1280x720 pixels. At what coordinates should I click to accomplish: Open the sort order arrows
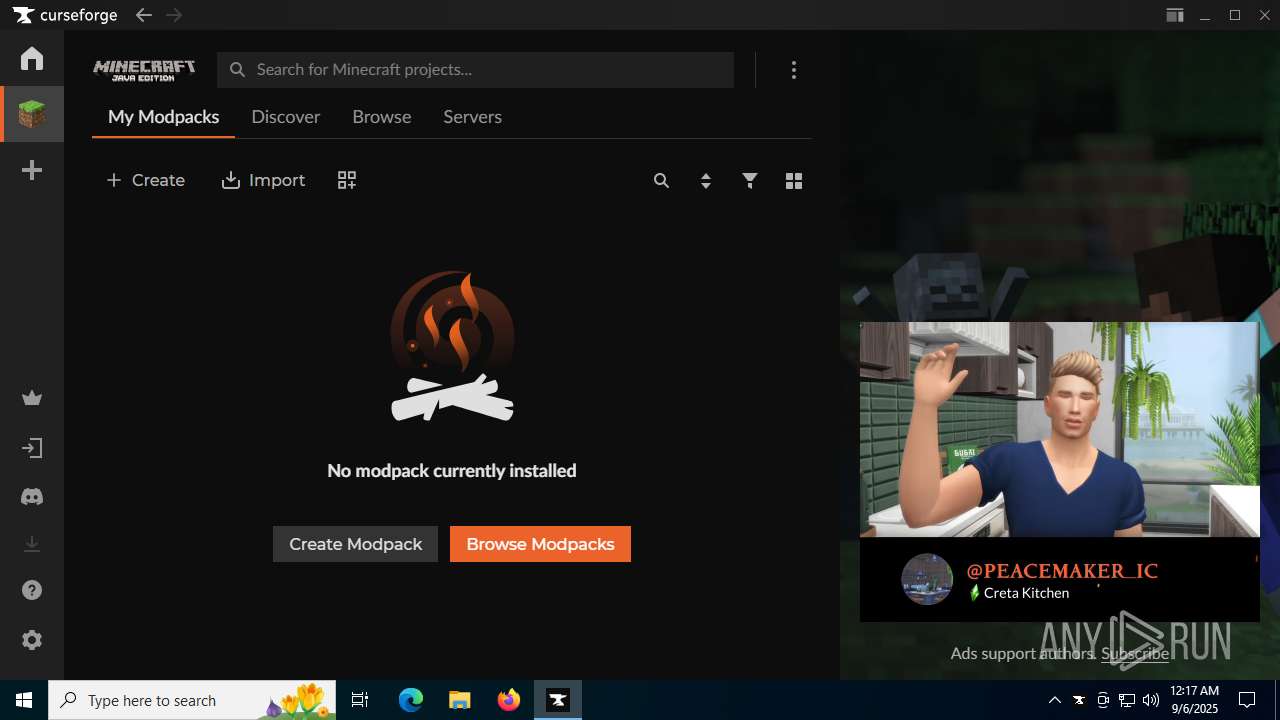pyautogui.click(x=706, y=181)
